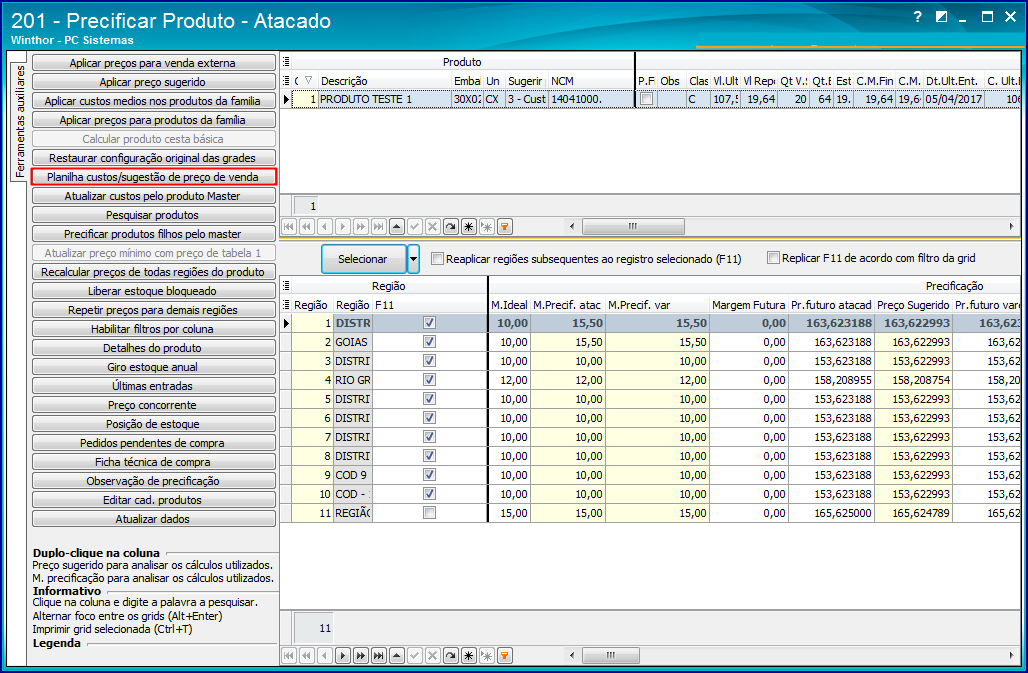Screen dimensions: 1028x673
Task: Jump to next page in region grid navigator
Action: coord(361,655)
